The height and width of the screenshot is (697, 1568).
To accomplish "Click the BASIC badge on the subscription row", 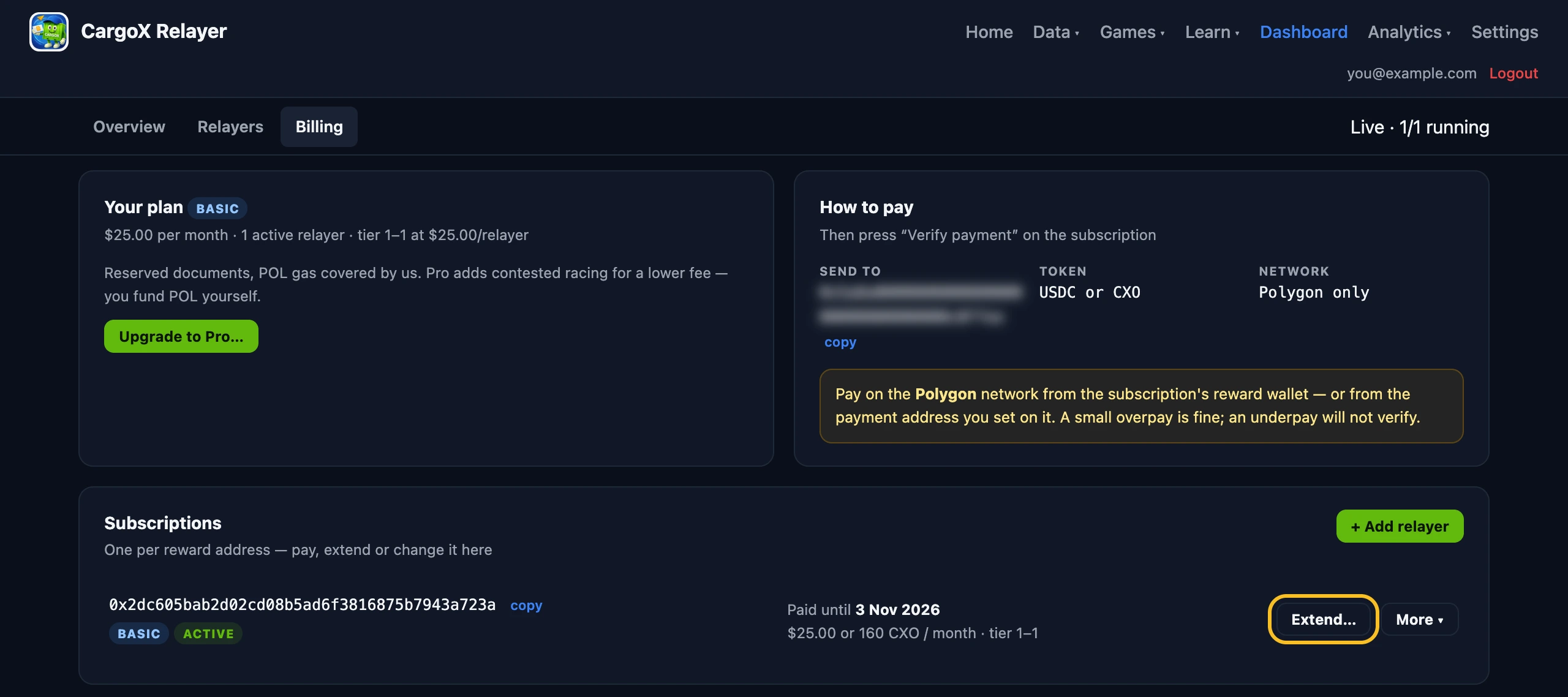I will tap(139, 634).
